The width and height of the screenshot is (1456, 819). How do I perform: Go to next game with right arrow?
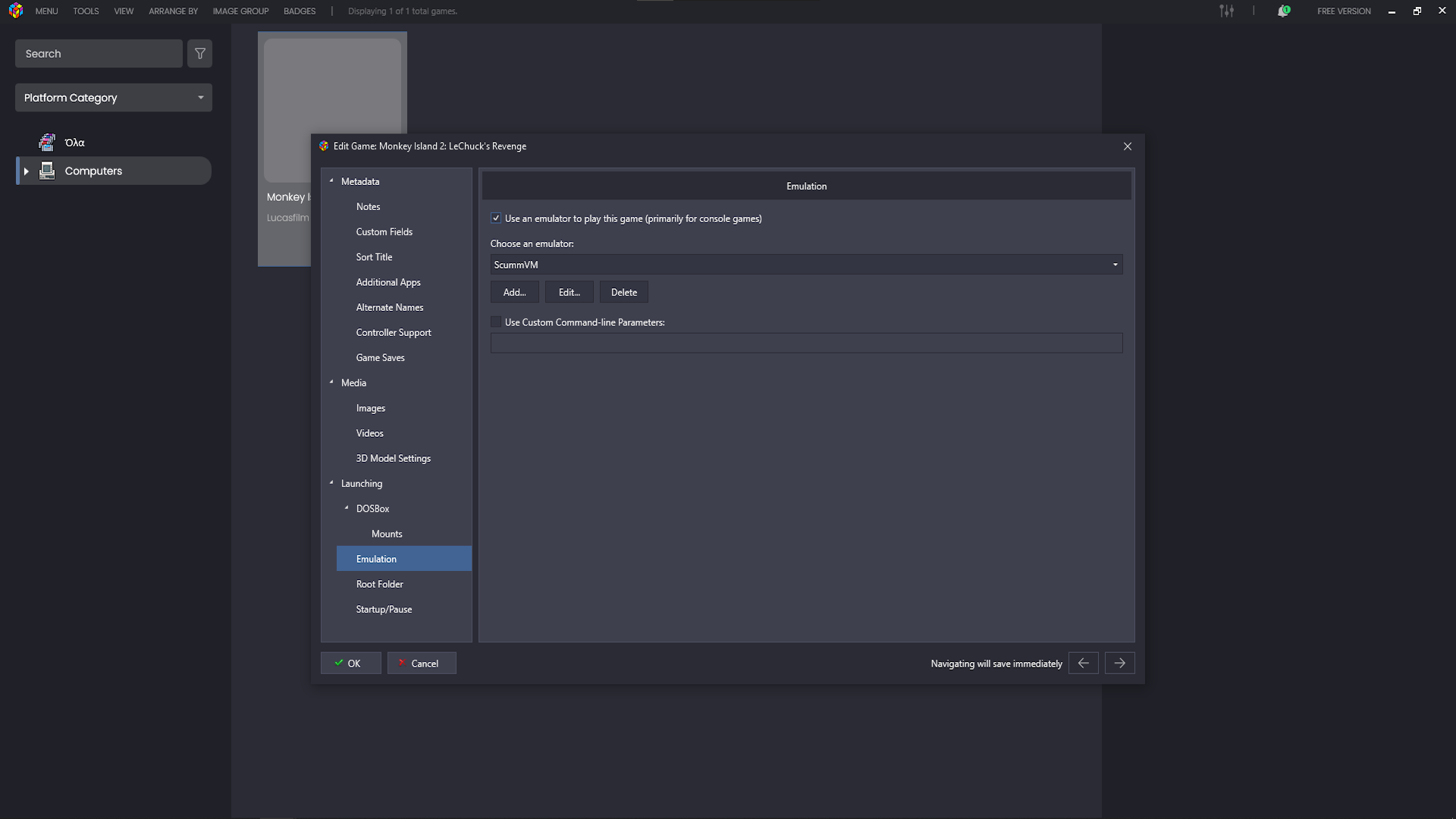pyautogui.click(x=1119, y=664)
